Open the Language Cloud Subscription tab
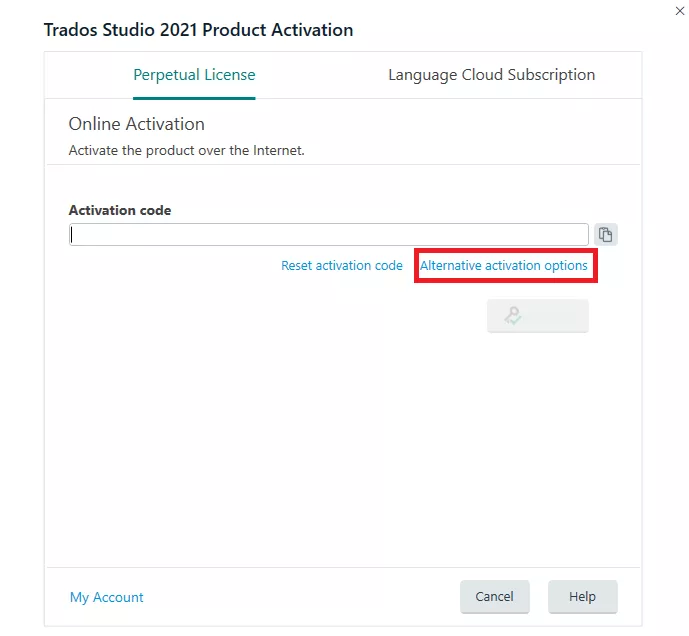689x636 pixels. (x=492, y=75)
